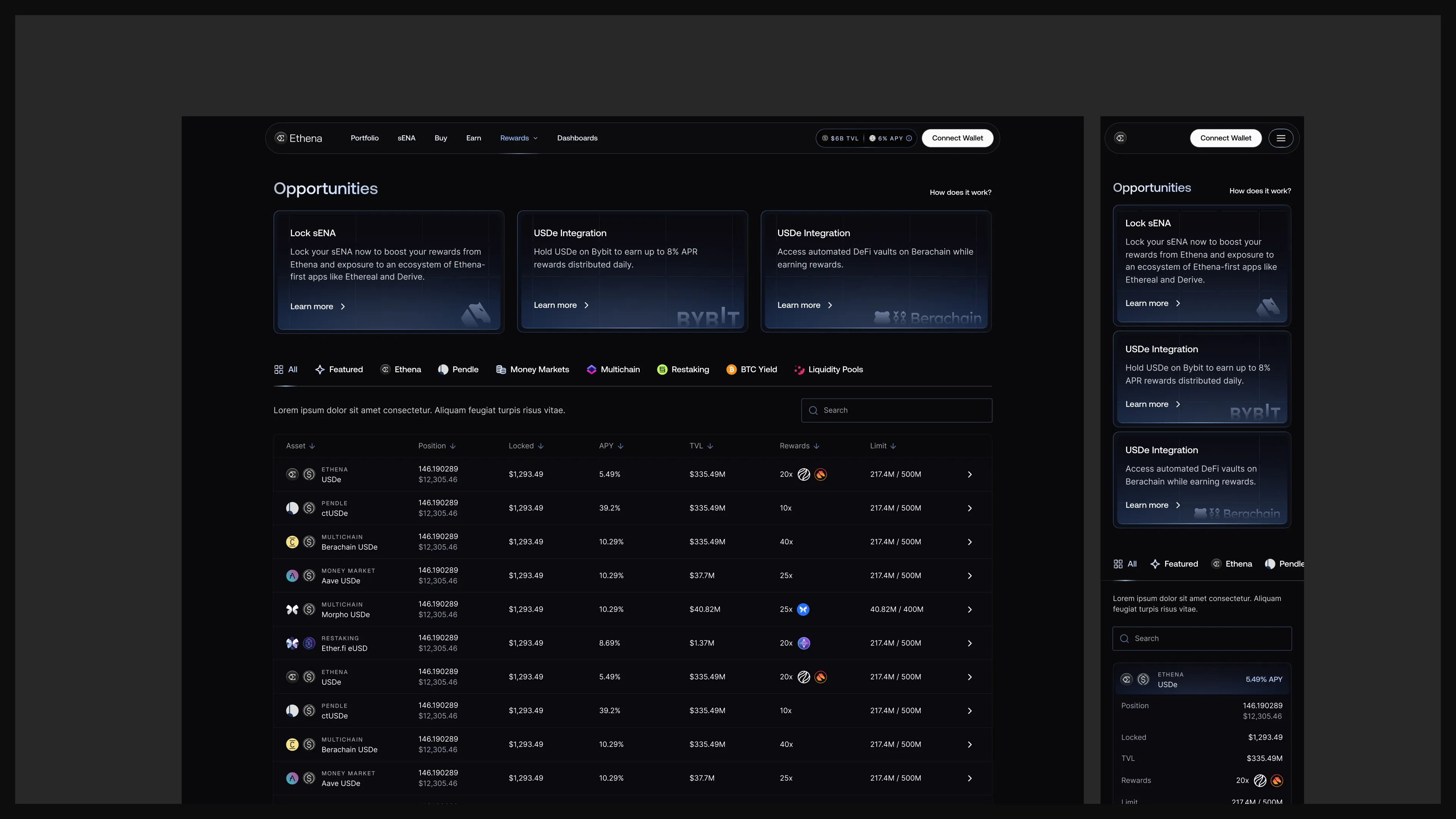Viewport: 1456px width, 819px height.
Task: Click Learn more on the desktop Berachain card
Action: click(x=805, y=305)
